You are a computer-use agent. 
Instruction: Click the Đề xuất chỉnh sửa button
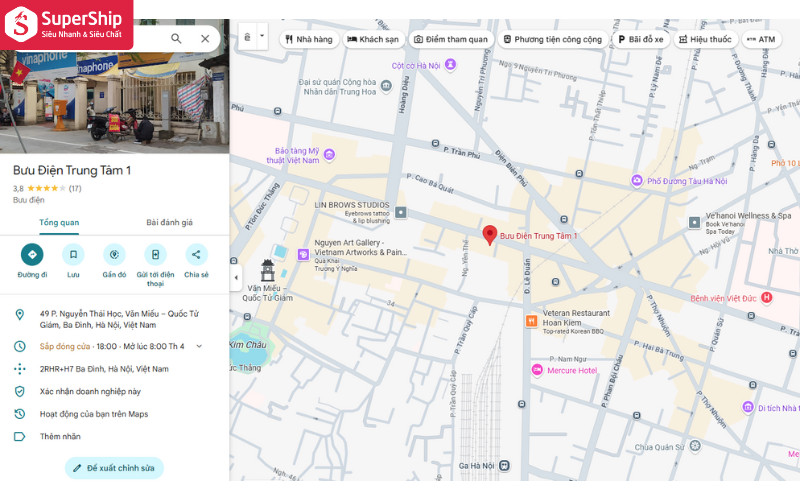[x=114, y=468]
